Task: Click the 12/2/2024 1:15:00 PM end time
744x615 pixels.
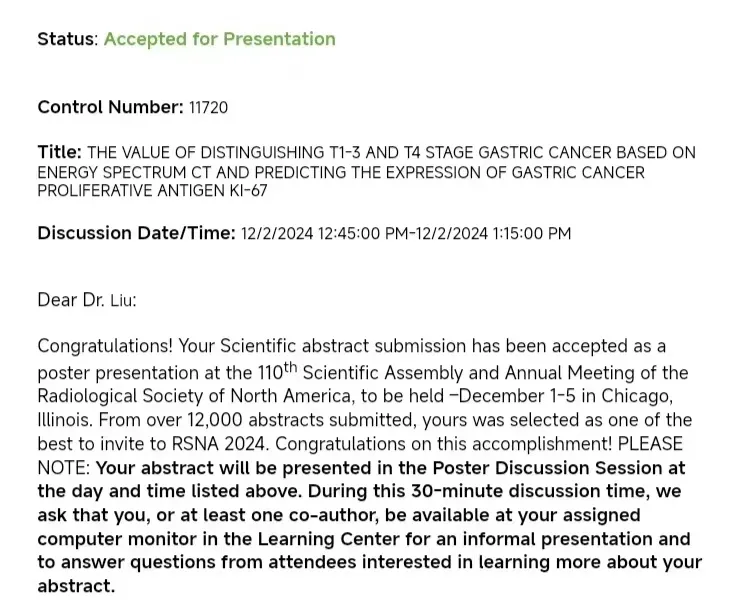Action: 493,233
